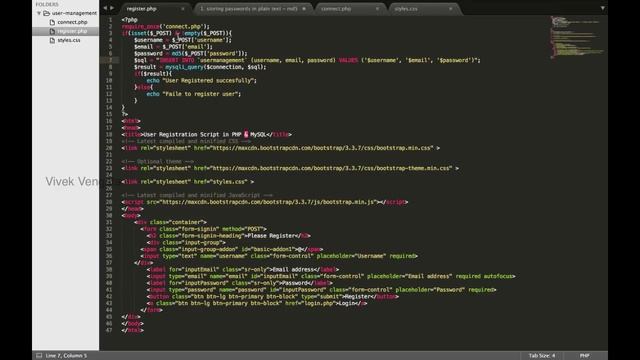Image resolution: width=640 pixels, height=360 pixels.
Task: Close the connect.php tab
Action: pyautogui.click(x=377, y=9)
